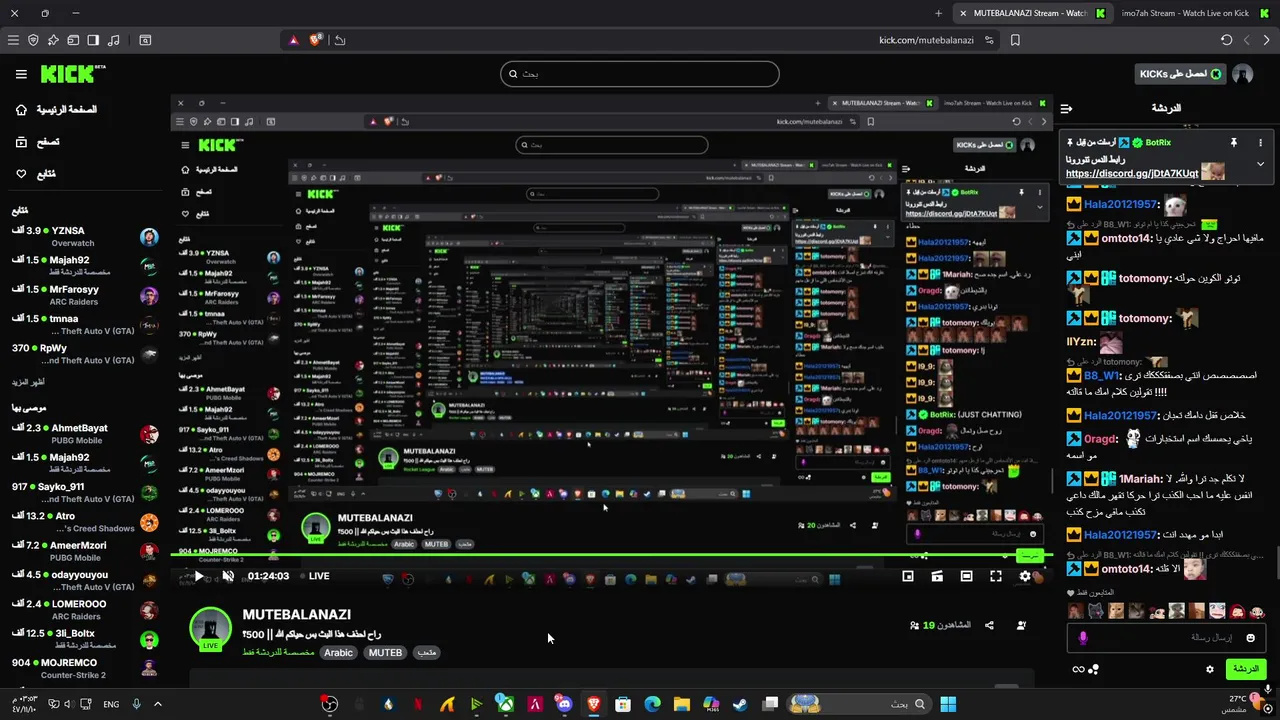The height and width of the screenshot is (720, 1280).
Task: Click MUTEBALANAZI channel avatar with LIVE badge
Action: pyautogui.click(x=211, y=629)
